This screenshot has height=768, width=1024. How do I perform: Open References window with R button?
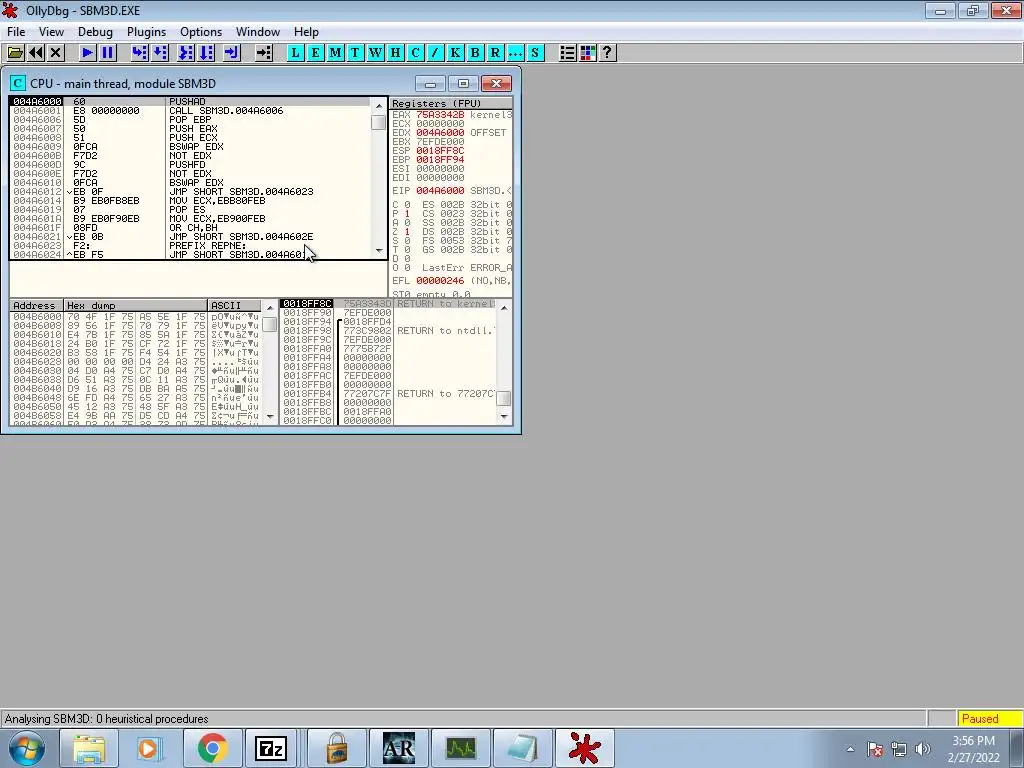[495, 53]
